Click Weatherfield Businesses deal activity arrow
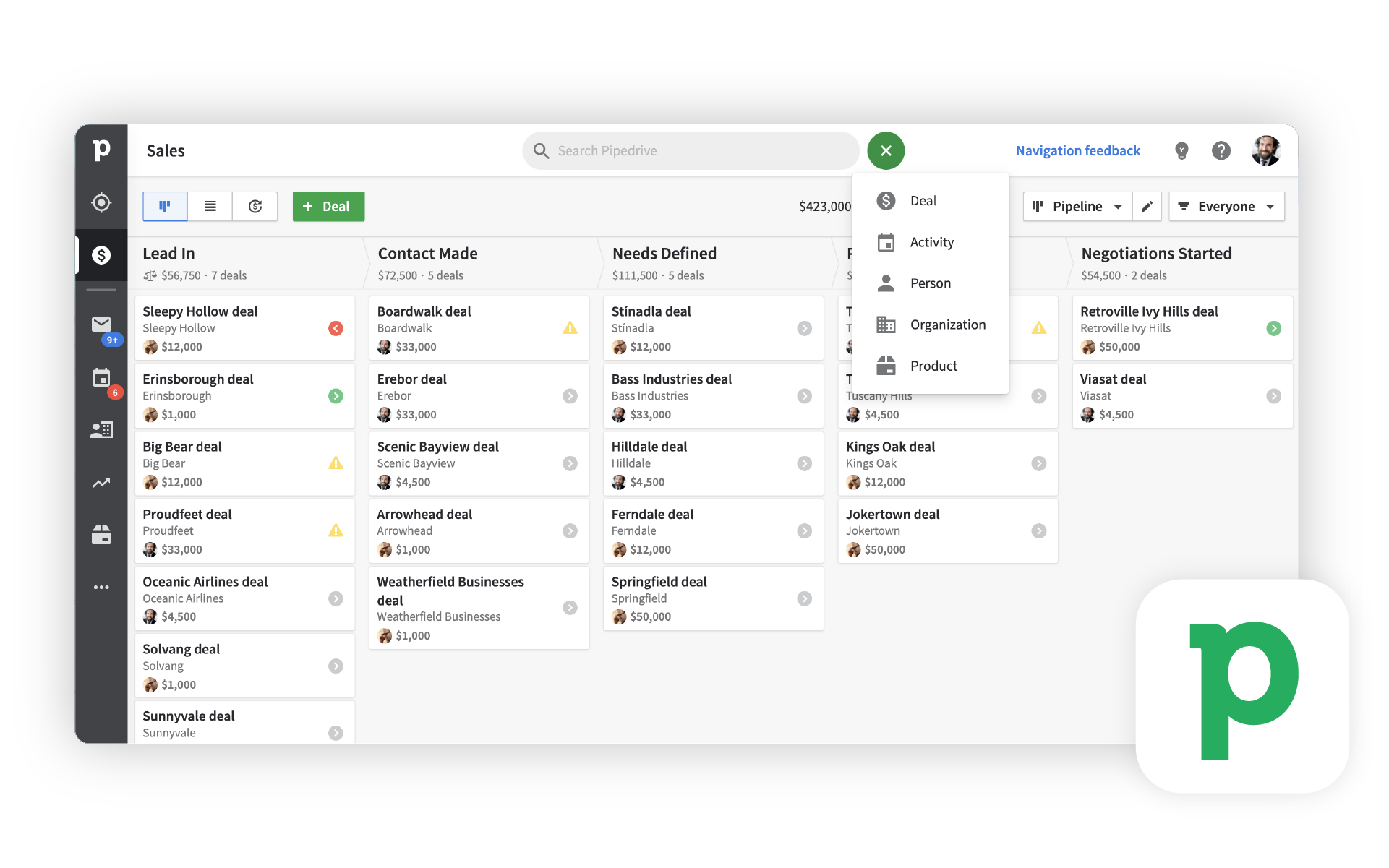The image size is (1389, 868). tap(570, 608)
